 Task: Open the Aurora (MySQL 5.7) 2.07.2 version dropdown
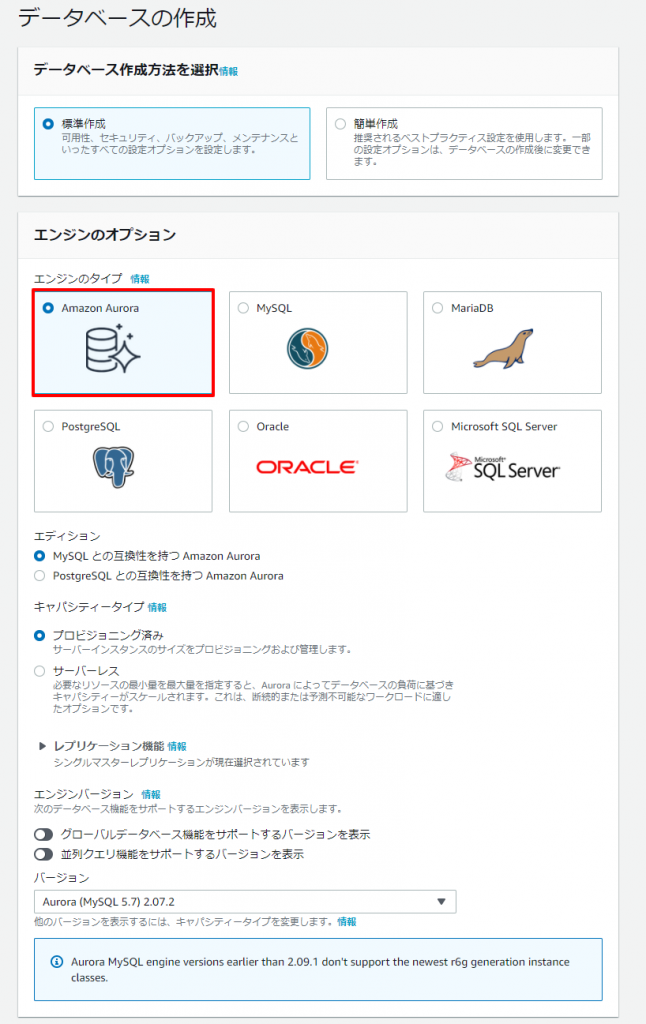point(245,901)
